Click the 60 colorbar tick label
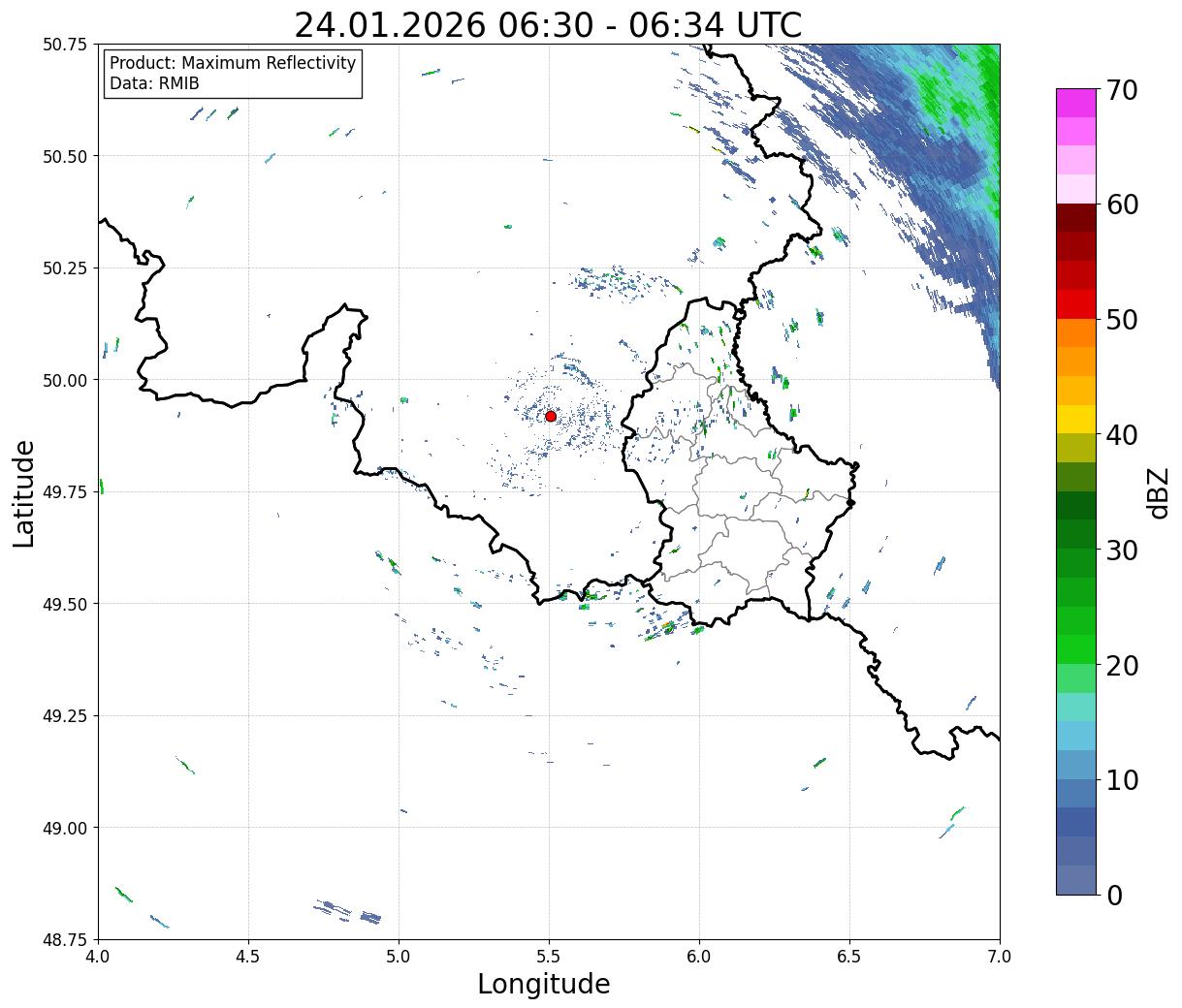The height and width of the screenshot is (1008, 1182). pos(1121,205)
